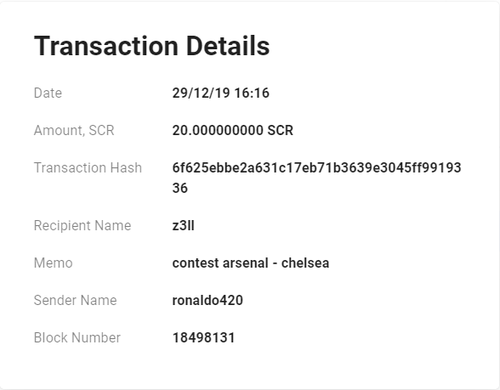
Task: Select the date value 29/12/19 16:16
Action: pyautogui.click(x=221, y=93)
